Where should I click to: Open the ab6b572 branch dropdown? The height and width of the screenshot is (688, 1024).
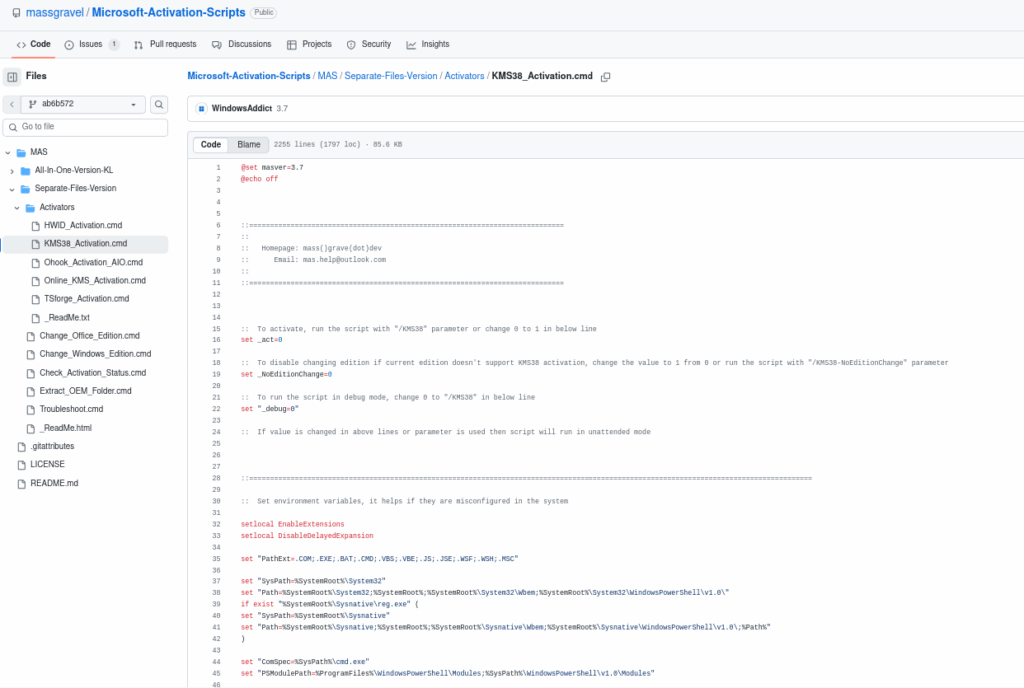(x=83, y=104)
